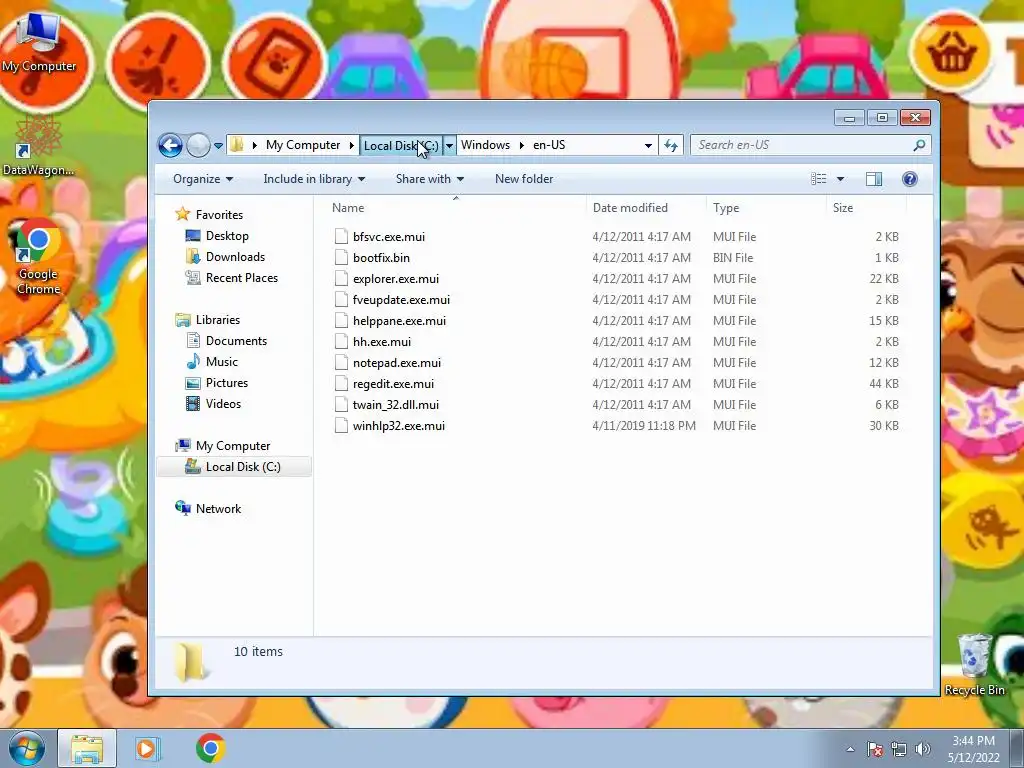The width and height of the screenshot is (1024, 768).
Task: Select the Windows breadcrumb in the address bar
Action: 485,145
